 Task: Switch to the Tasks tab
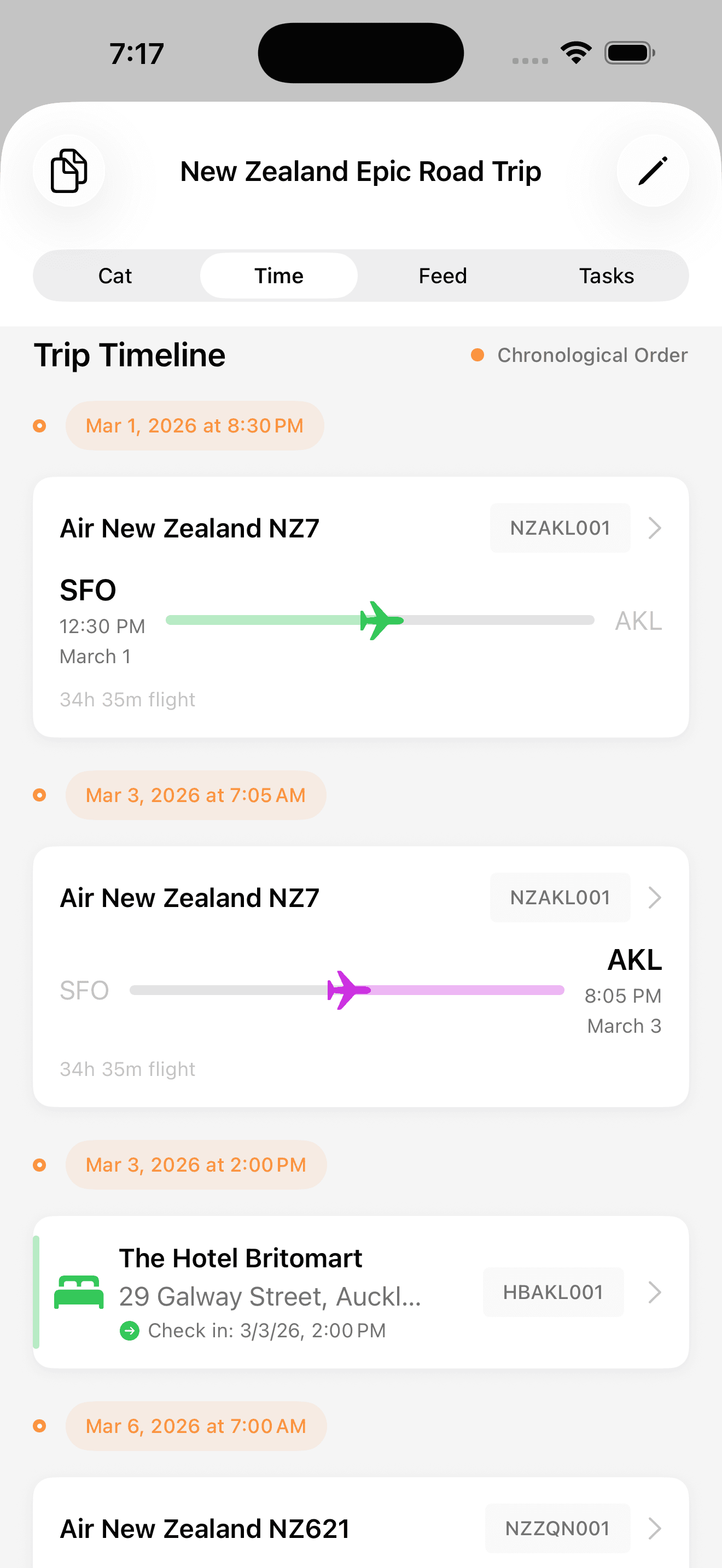pyautogui.click(x=607, y=276)
